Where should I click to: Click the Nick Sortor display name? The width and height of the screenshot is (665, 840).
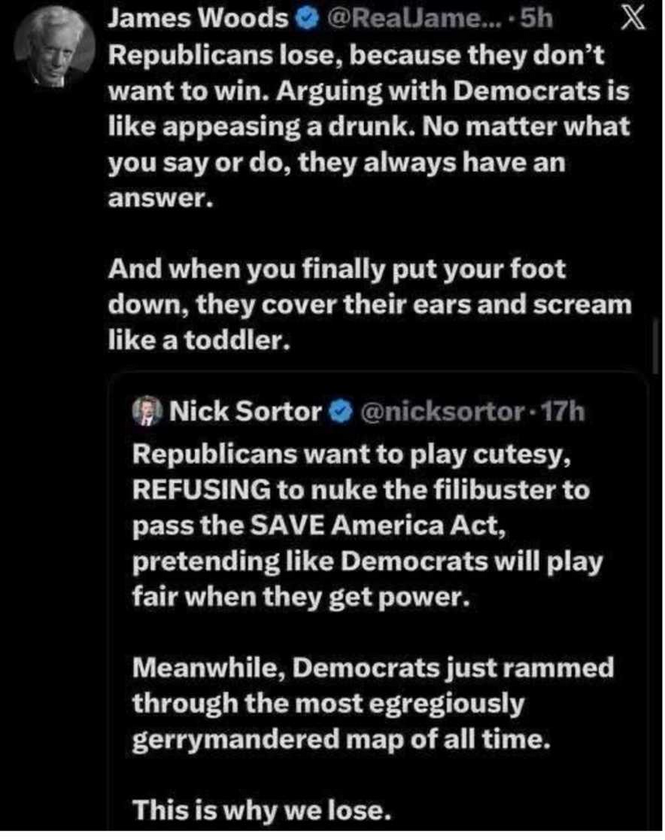[246, 410]
